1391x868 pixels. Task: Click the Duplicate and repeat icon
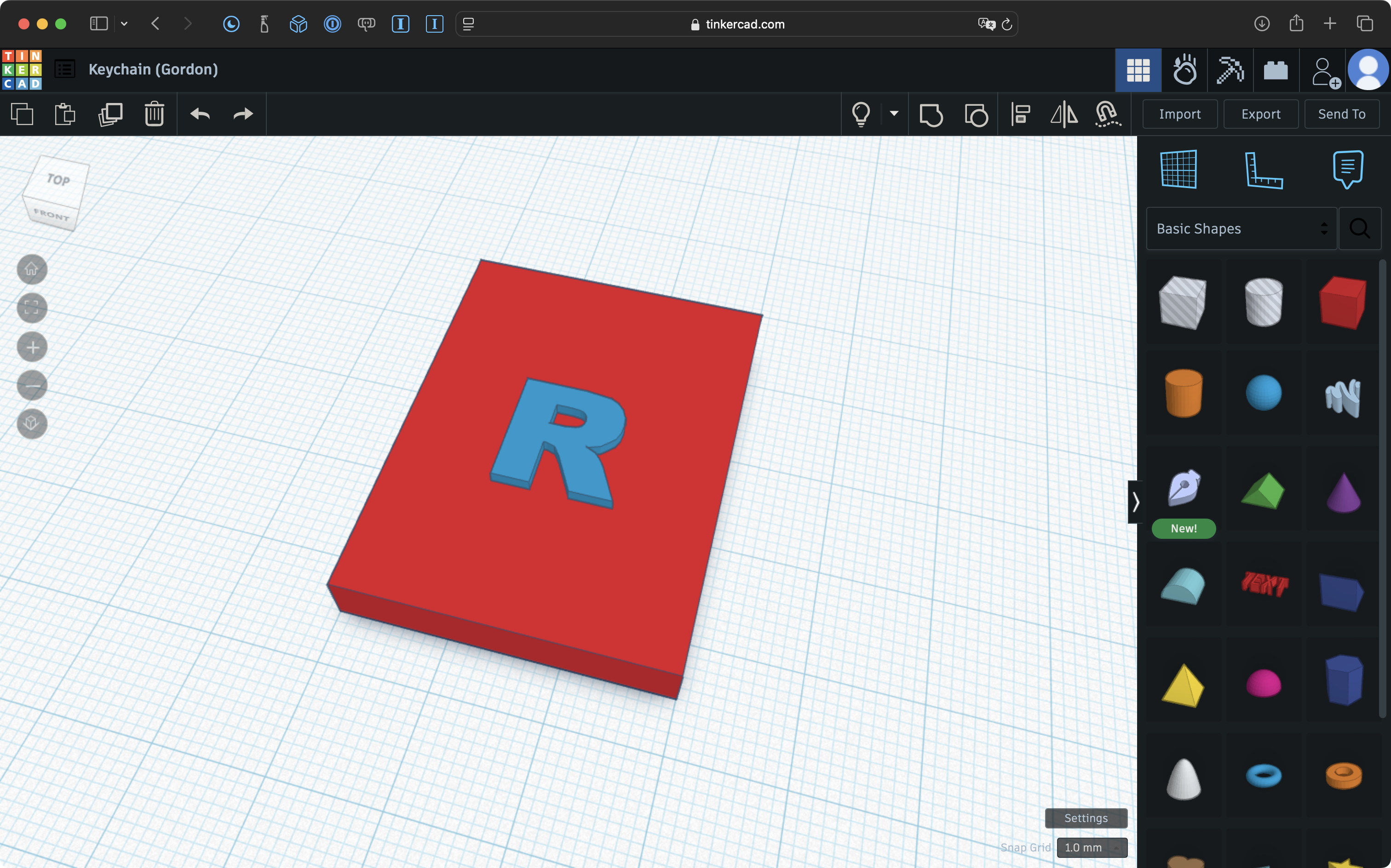[x=109, y=114]
